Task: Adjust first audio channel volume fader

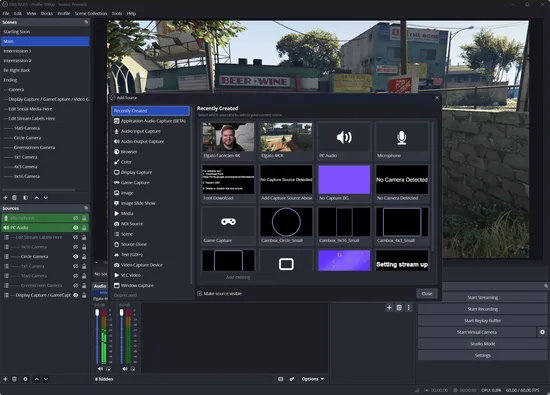Action: click(97, 312)
